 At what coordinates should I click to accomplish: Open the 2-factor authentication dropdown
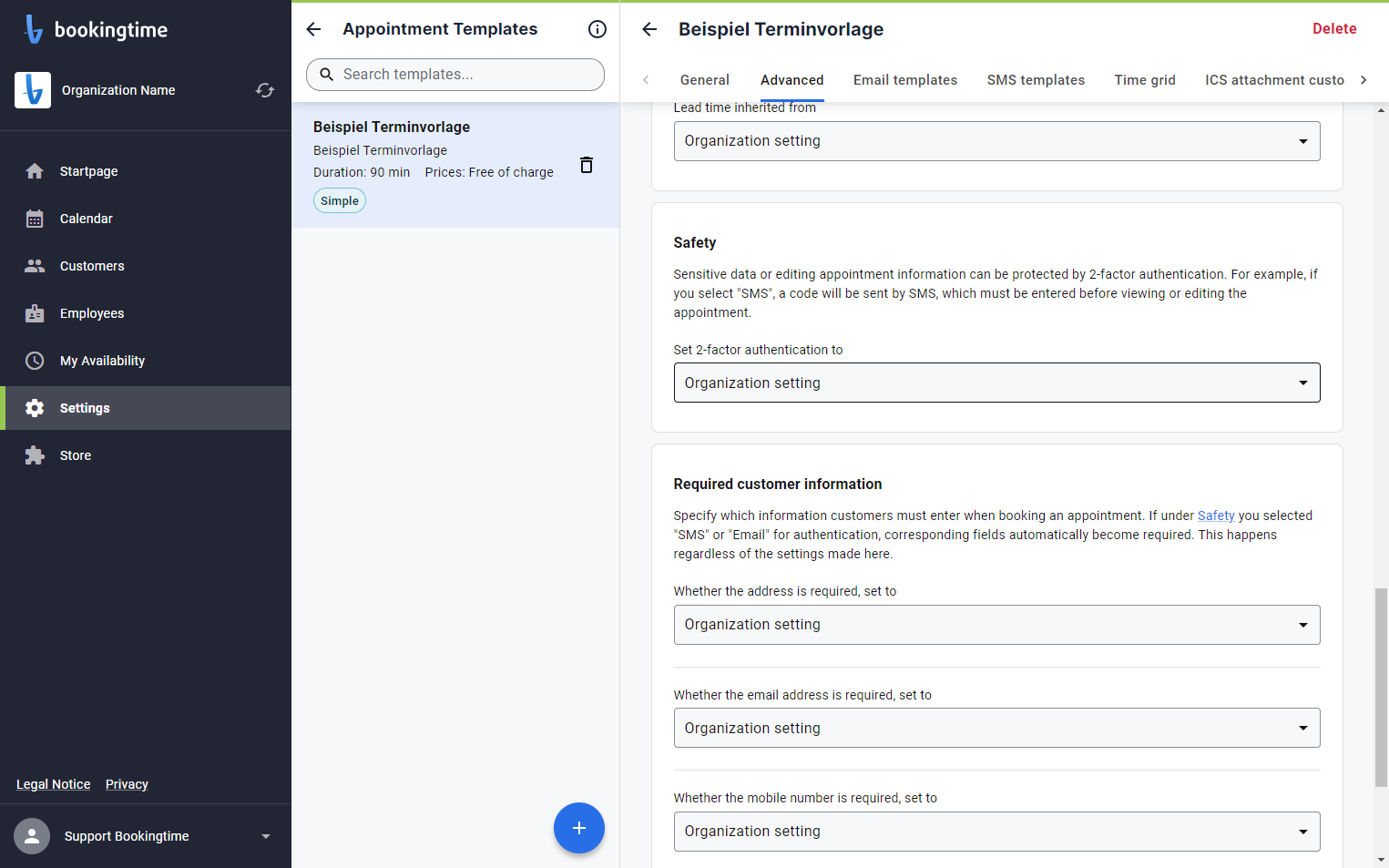pyautogui.click(x=996, y=383)
